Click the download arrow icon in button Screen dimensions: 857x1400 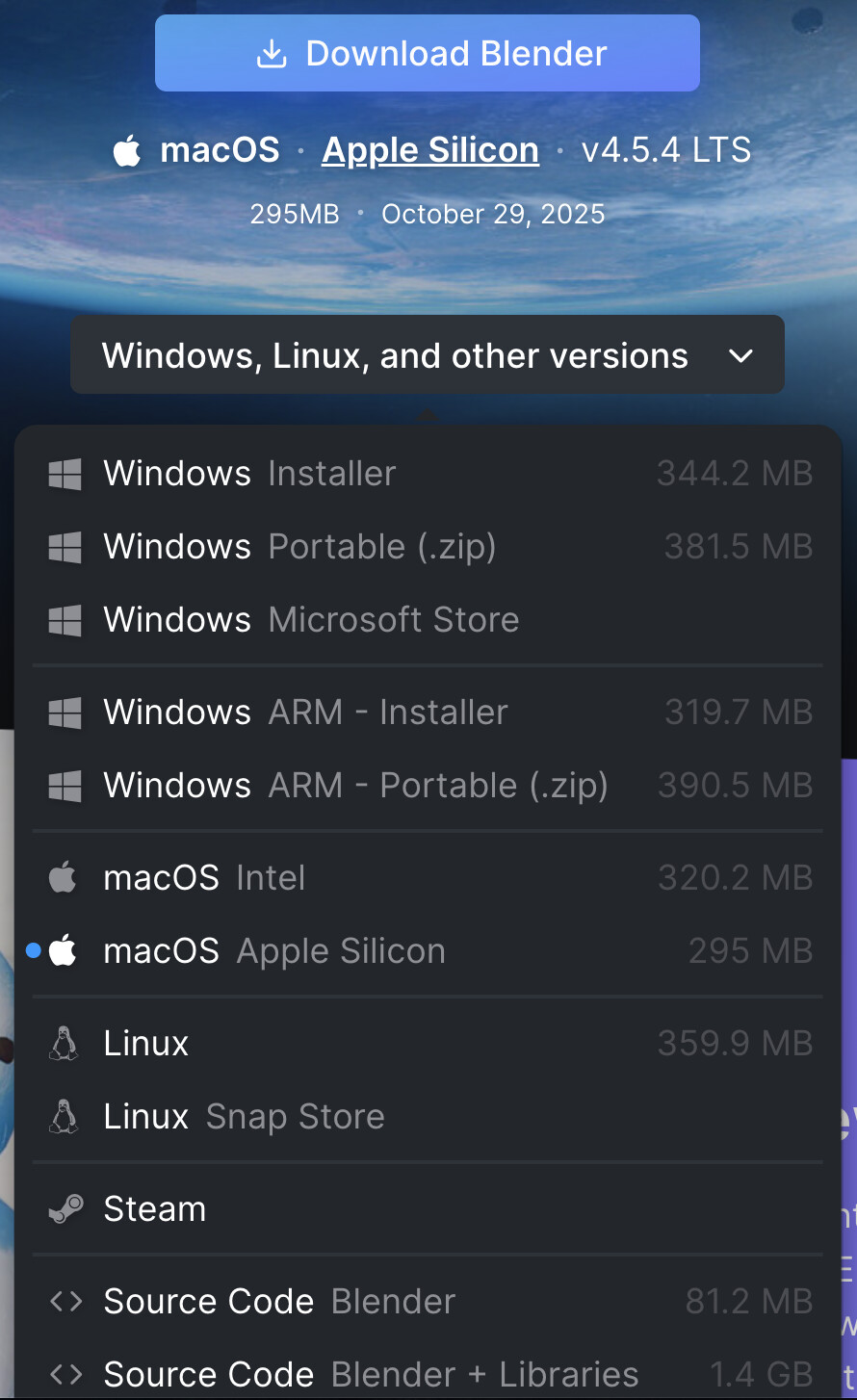coord(272,54)
